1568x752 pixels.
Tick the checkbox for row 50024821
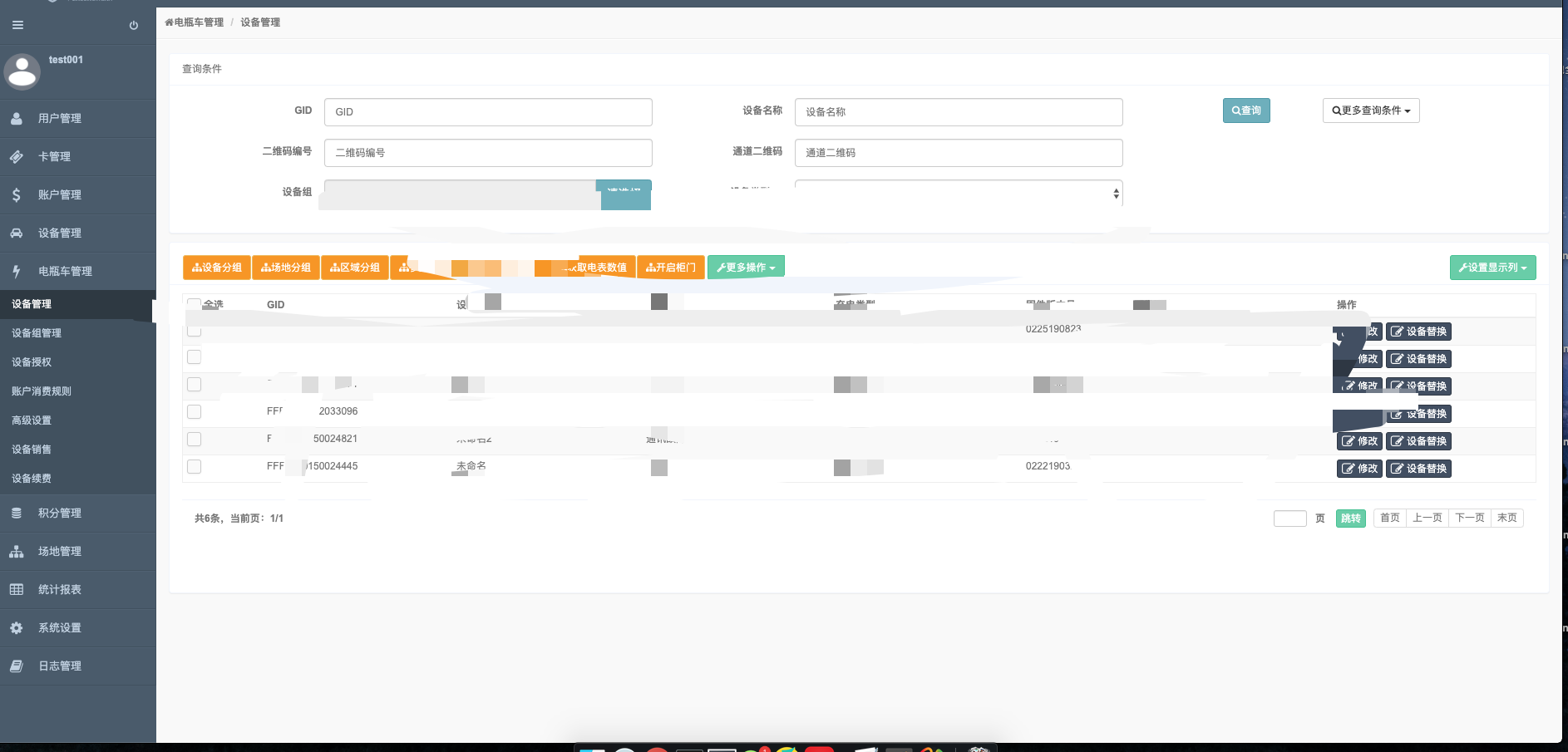194,439
